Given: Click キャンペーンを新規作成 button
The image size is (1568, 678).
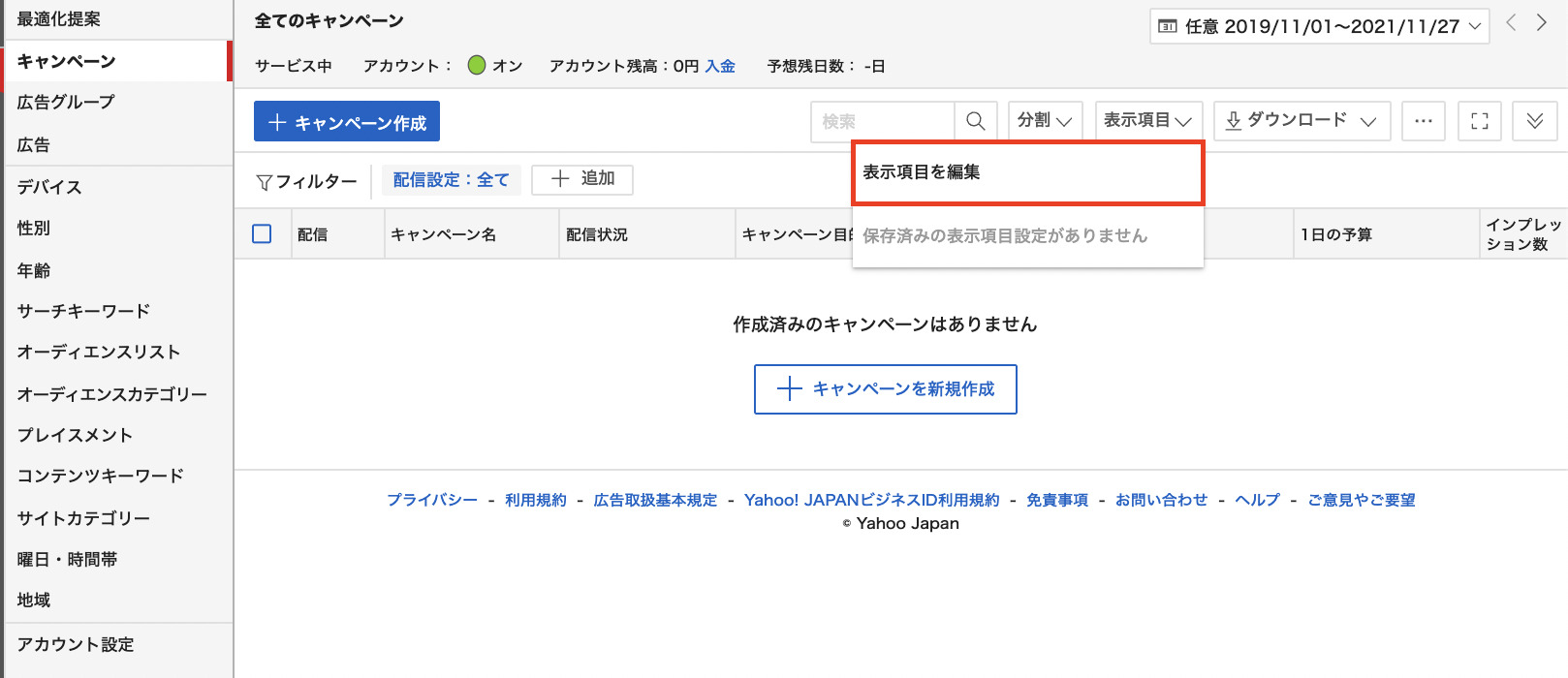Looking at the screenshot, I should 886,389.
